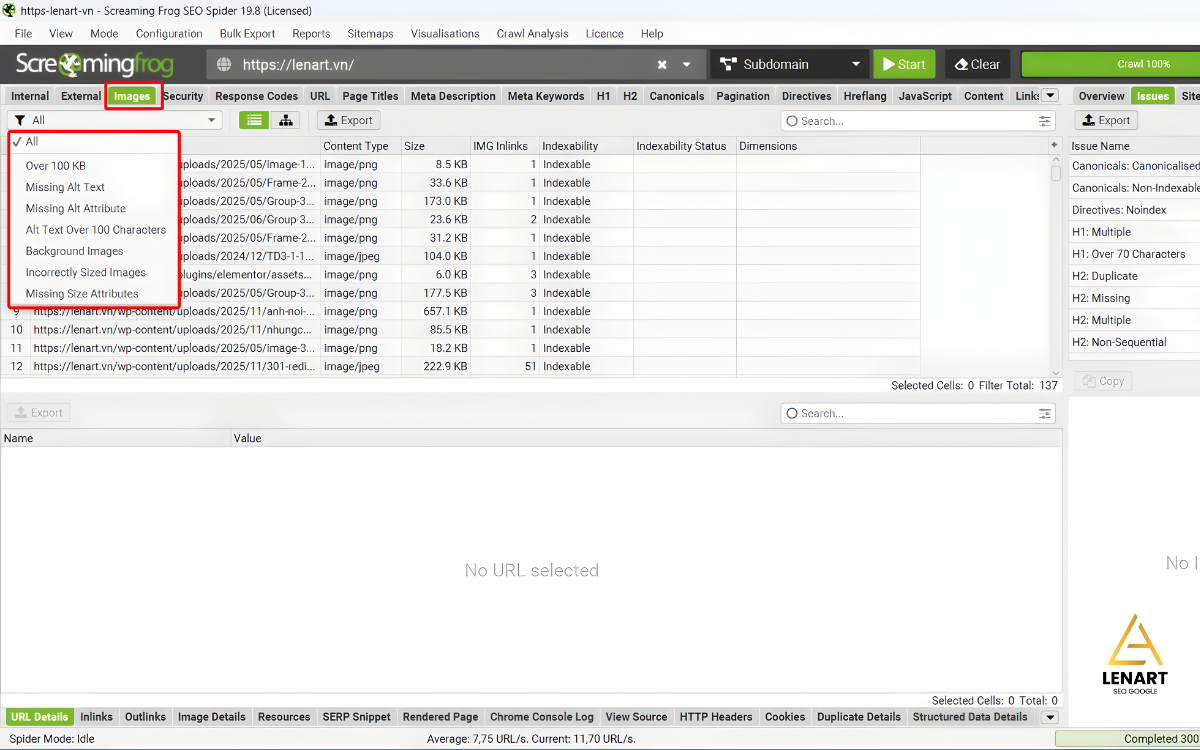Expand the overflow arrow for more top tabs
Image resolution: width=1200 pixels, height=750 pixels.
(1049, 96)
